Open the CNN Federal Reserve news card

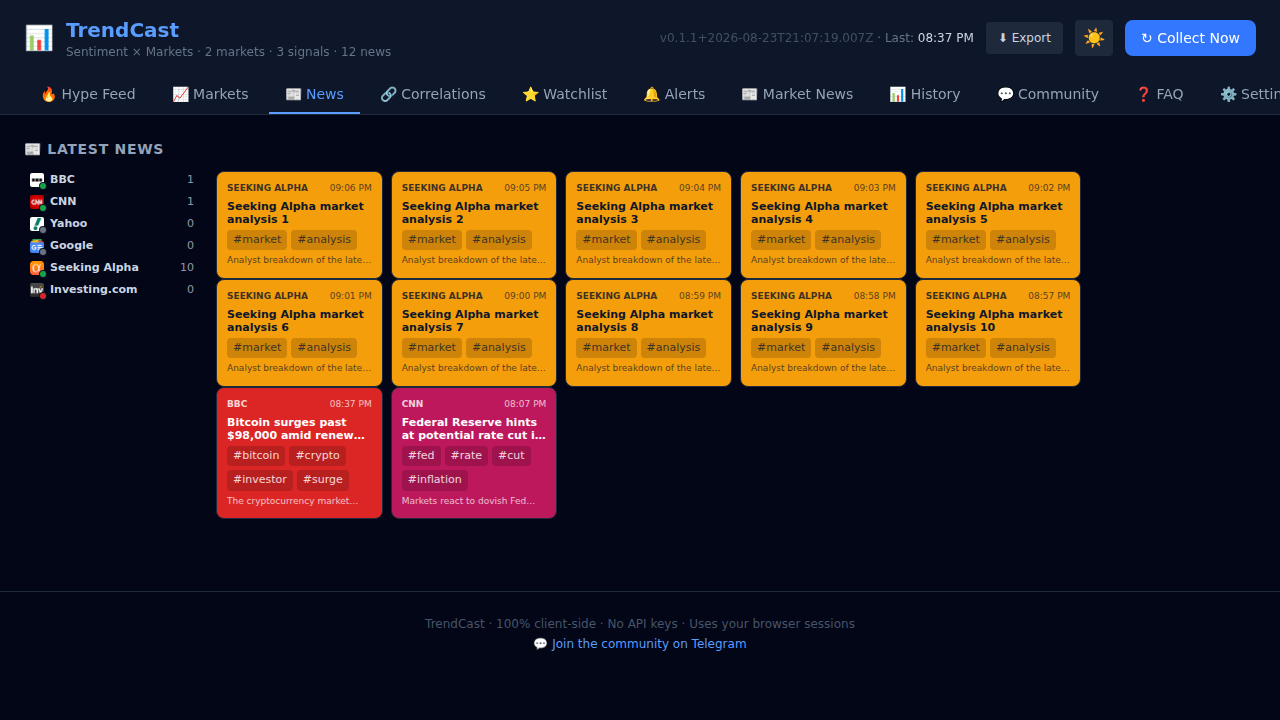[x=474, y=453]
